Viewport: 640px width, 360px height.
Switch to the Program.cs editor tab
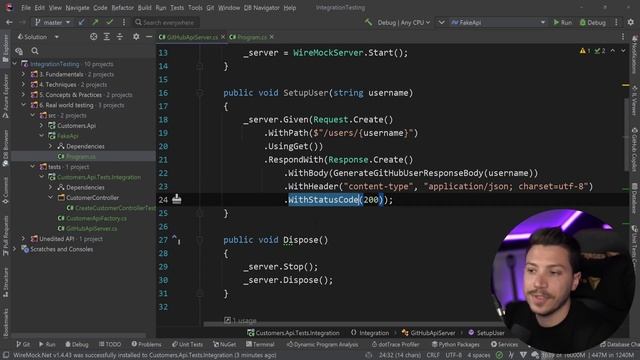(248, 37)
